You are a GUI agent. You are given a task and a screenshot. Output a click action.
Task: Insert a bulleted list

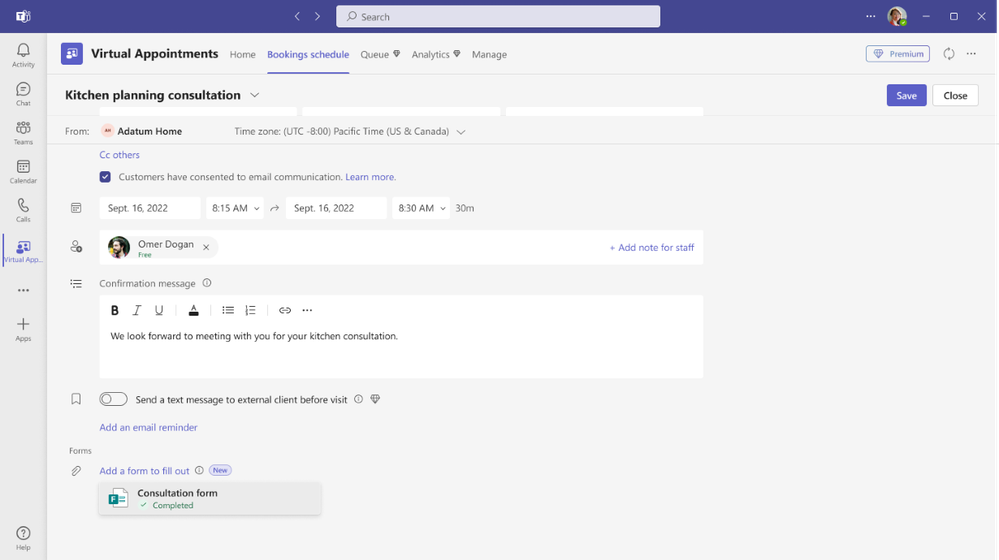227,310
